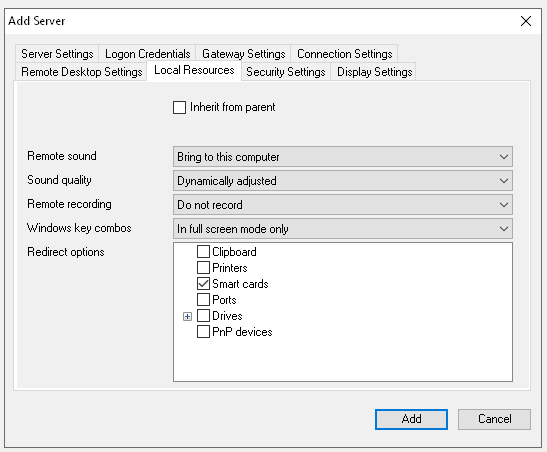Go to the Gateway Settings tab
The width and height of the screenshot is (547, 452).
click(243, 54)
